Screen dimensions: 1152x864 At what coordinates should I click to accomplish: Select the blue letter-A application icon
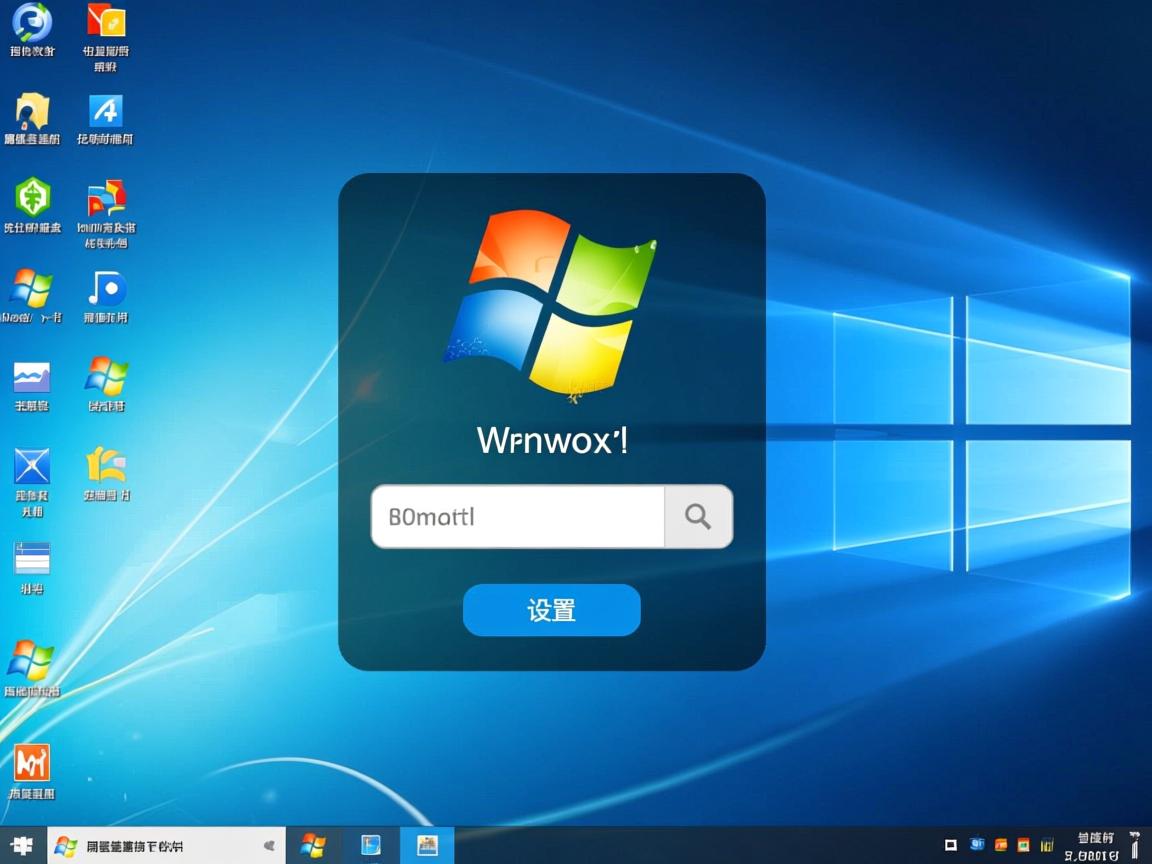tap(105, 110)
